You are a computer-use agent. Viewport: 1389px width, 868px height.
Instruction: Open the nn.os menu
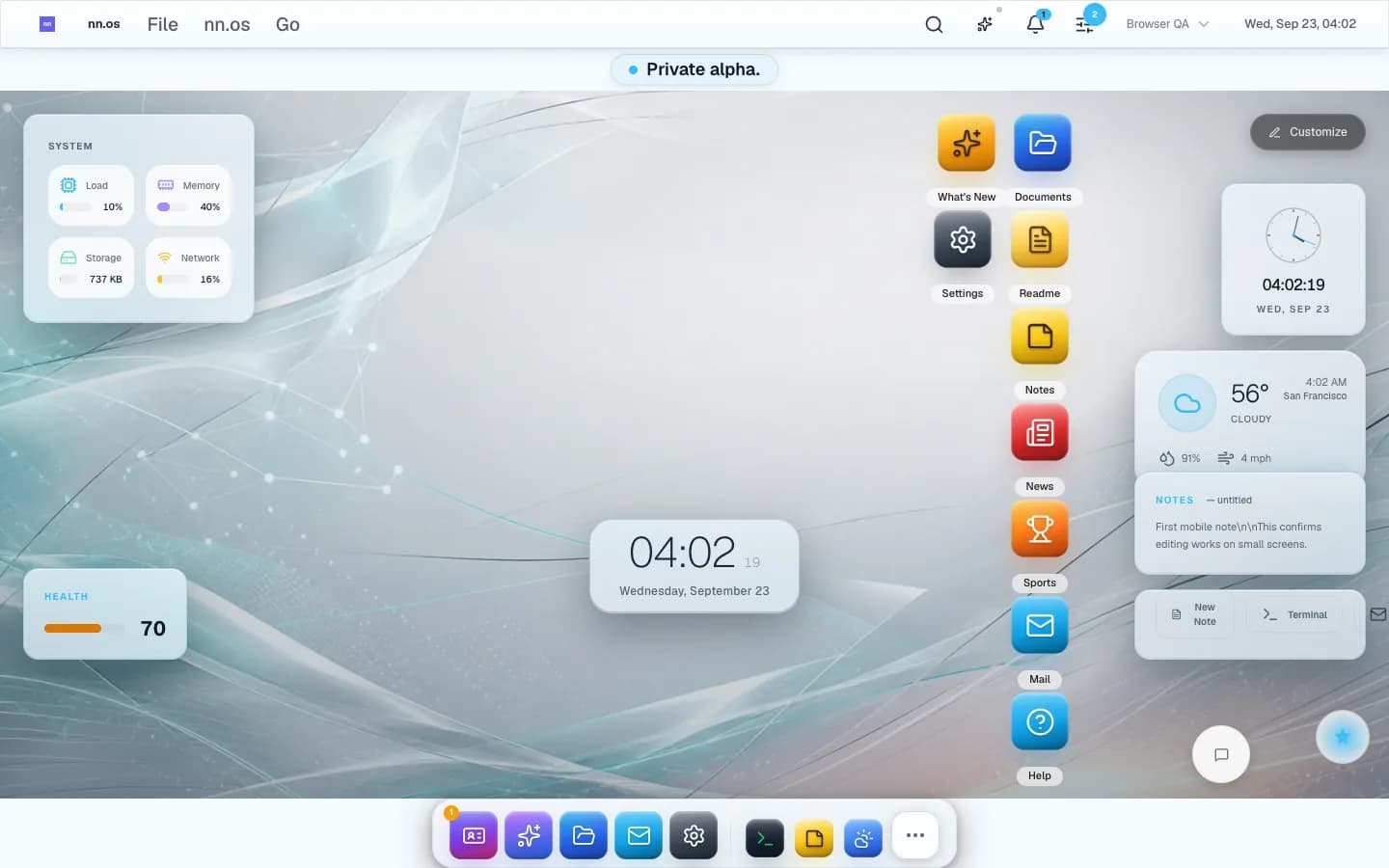[x=227, y=24]
